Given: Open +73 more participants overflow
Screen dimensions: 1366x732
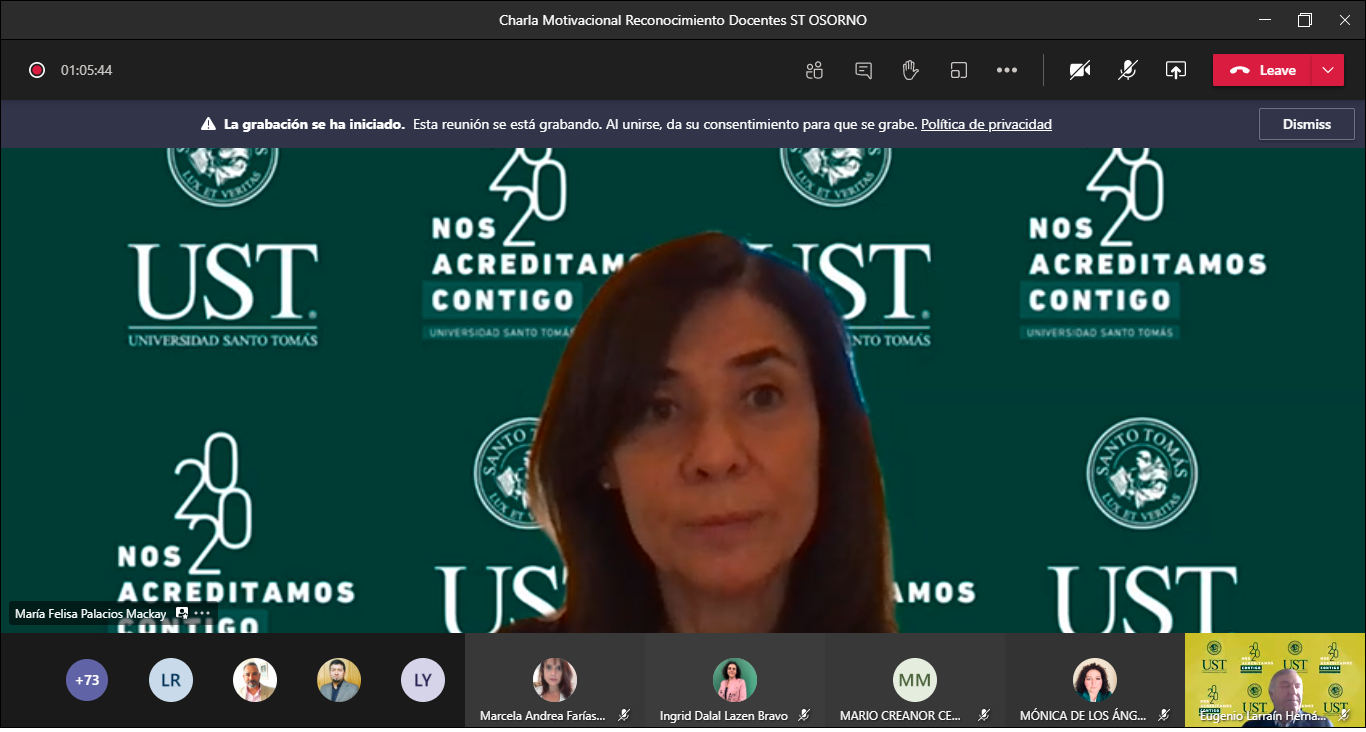Looking at the screenshot, I should click(x=88, y=680).
